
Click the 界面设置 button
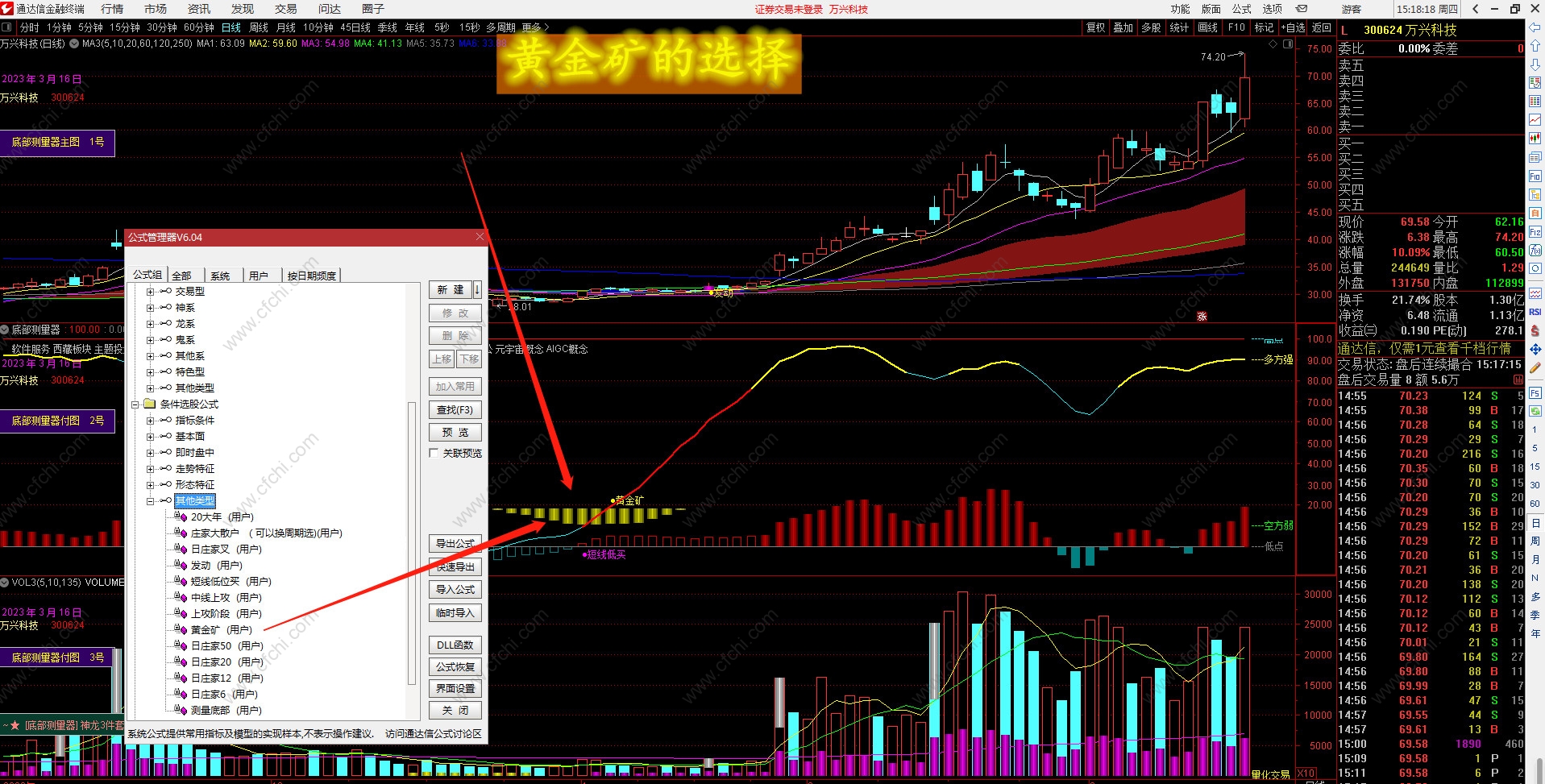click(x=455, y=689)
